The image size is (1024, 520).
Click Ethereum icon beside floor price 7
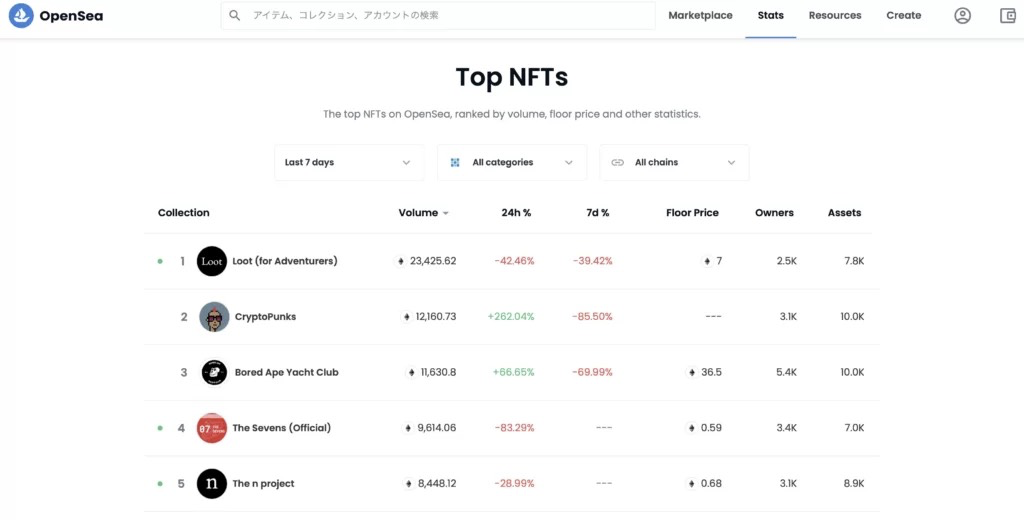click(707, 261)
